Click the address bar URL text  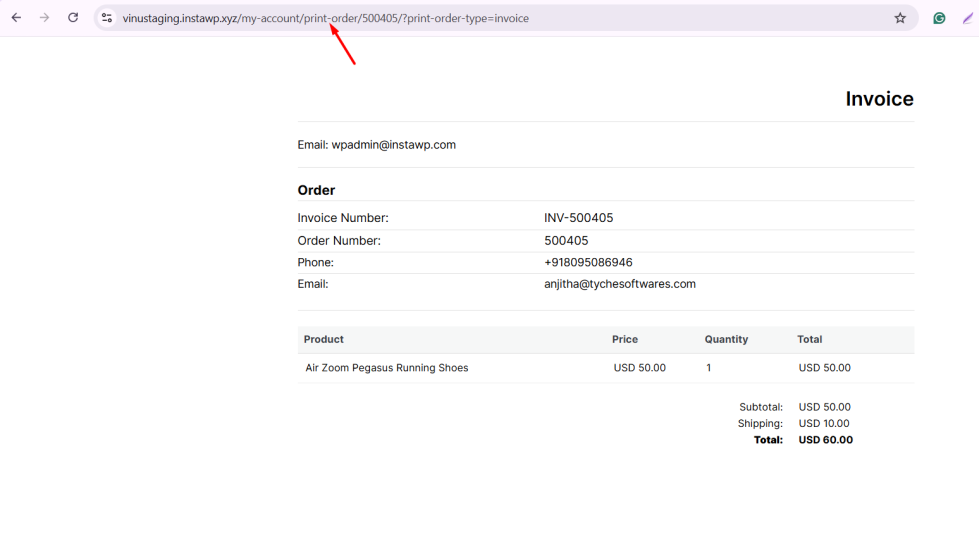pyautogui.click(x=325, y=18)
